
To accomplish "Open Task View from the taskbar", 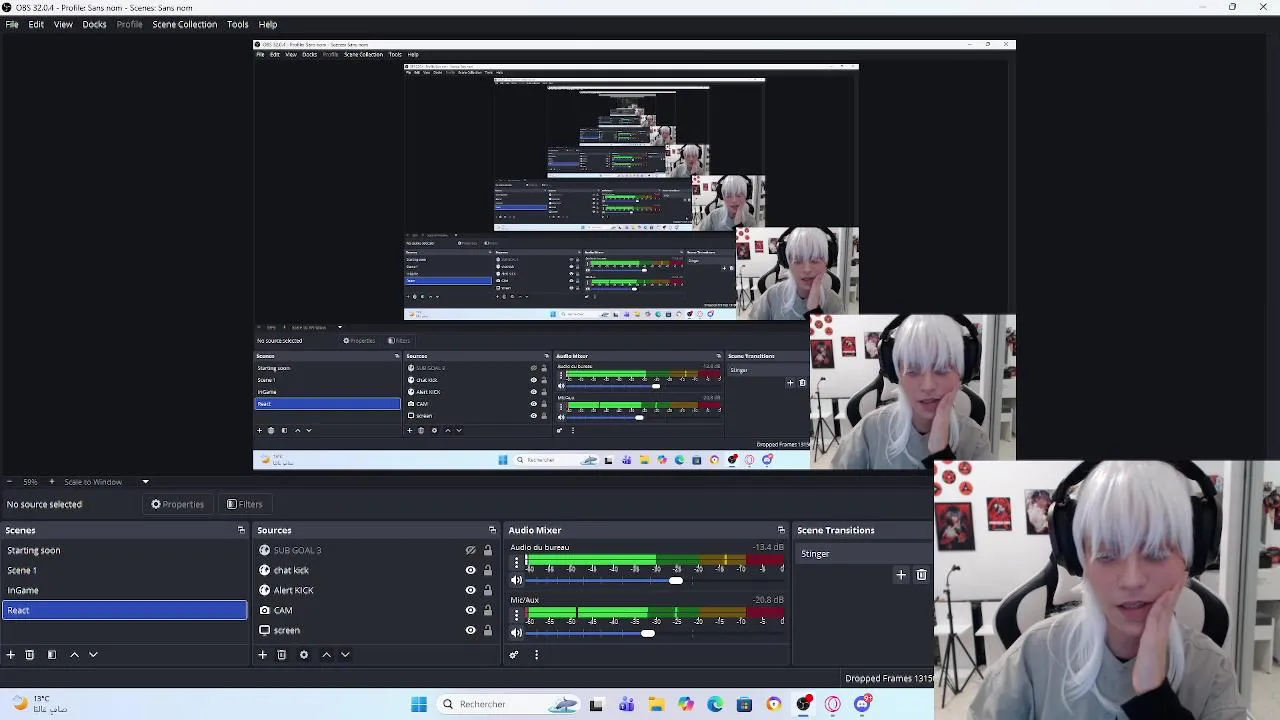I will pos(596,704).
